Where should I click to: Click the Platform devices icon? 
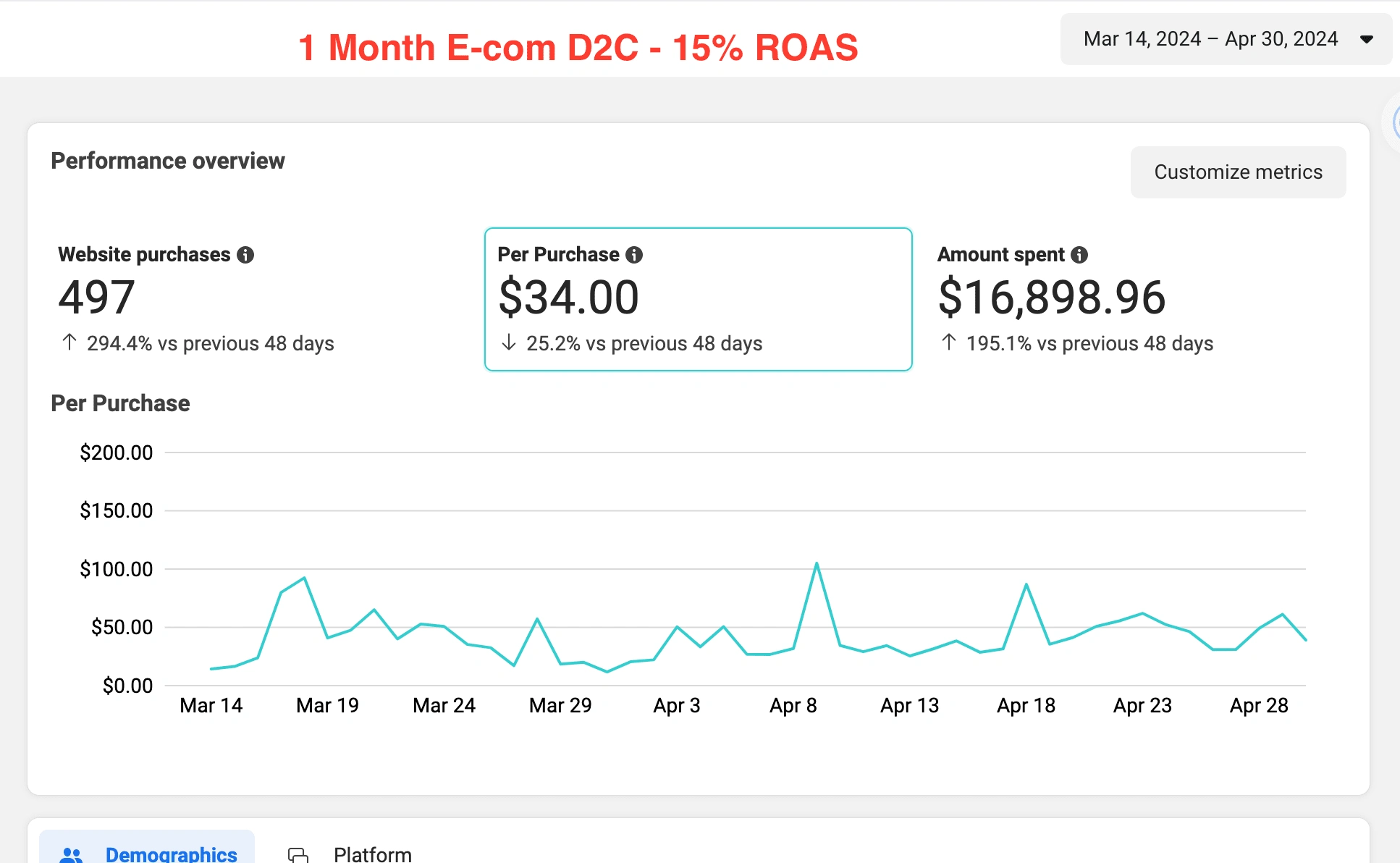pos(298,854)
